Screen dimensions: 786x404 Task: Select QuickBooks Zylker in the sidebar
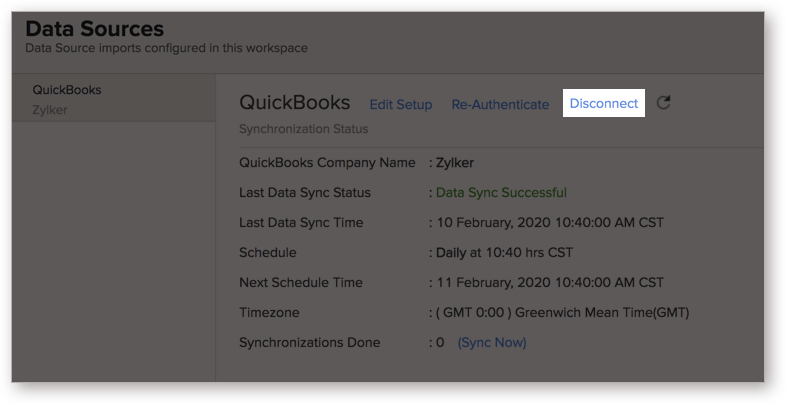pyautogui.click(x=114, y=99)
